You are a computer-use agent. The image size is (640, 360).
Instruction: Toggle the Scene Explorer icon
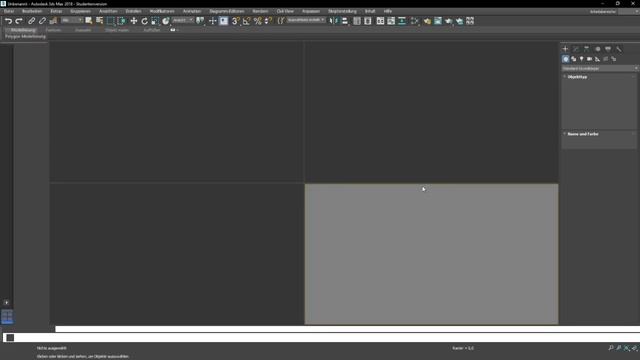click(x=357, y=21)
